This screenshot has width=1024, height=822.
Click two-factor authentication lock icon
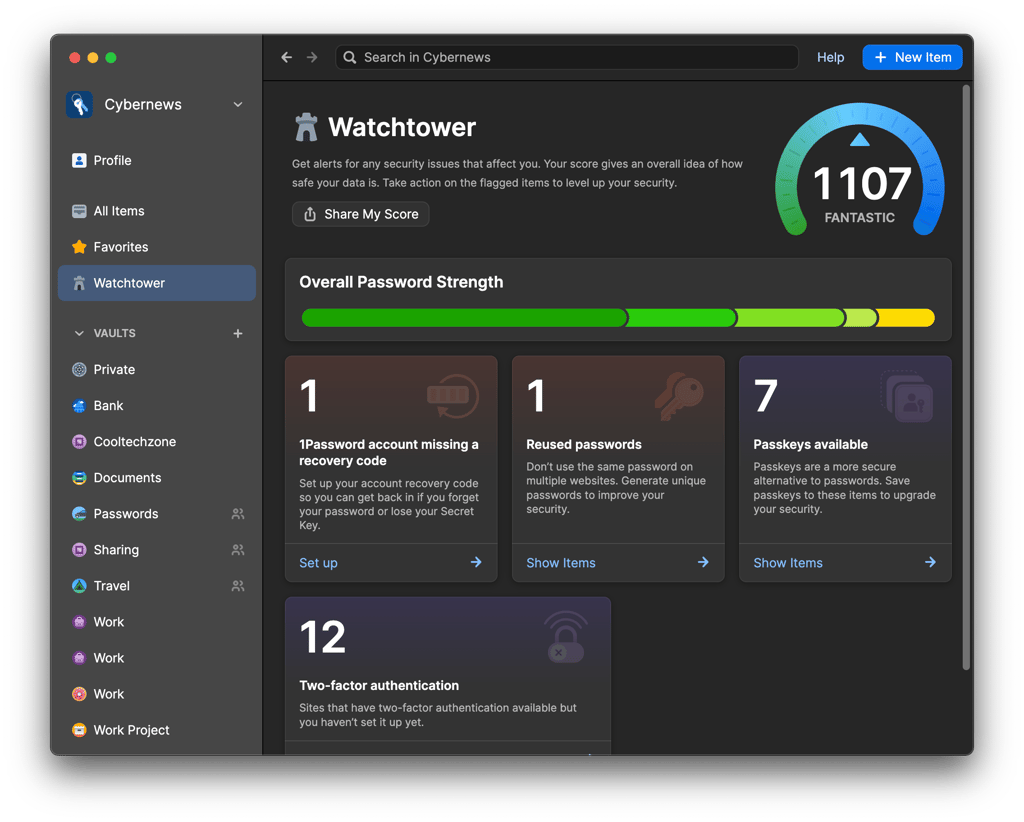(x=566, y=637)
